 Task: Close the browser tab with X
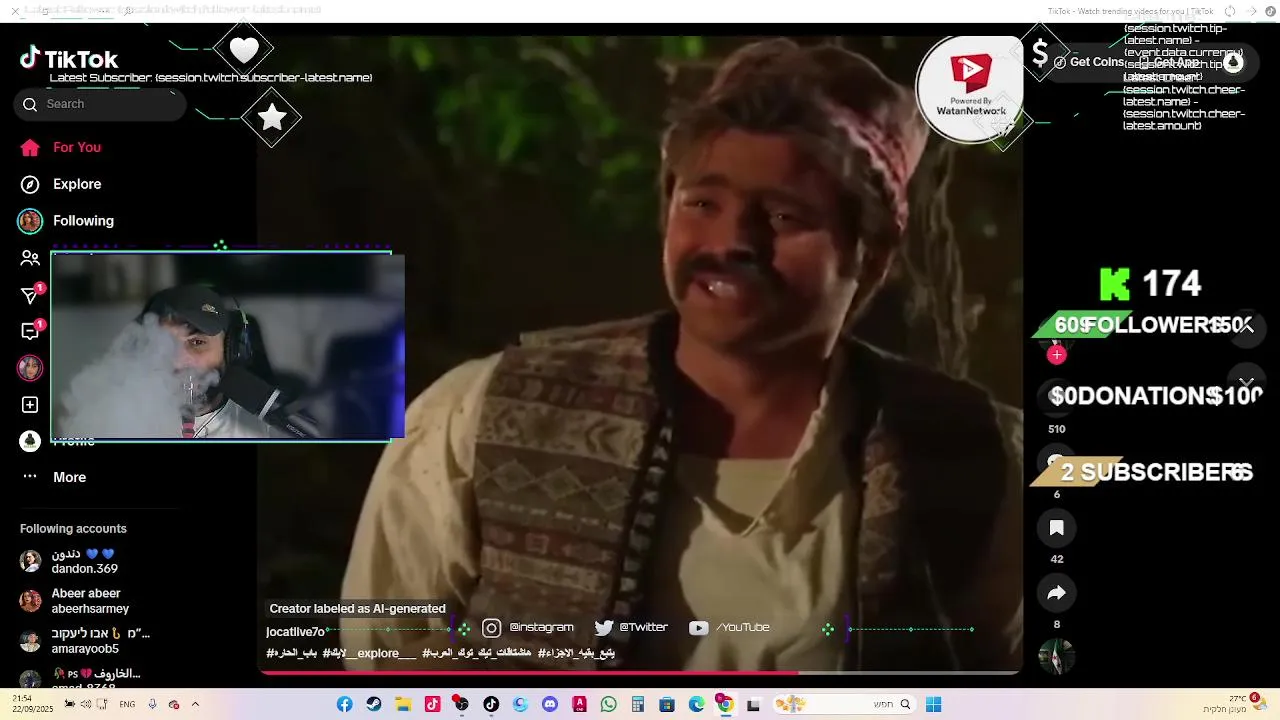(15, 11)
